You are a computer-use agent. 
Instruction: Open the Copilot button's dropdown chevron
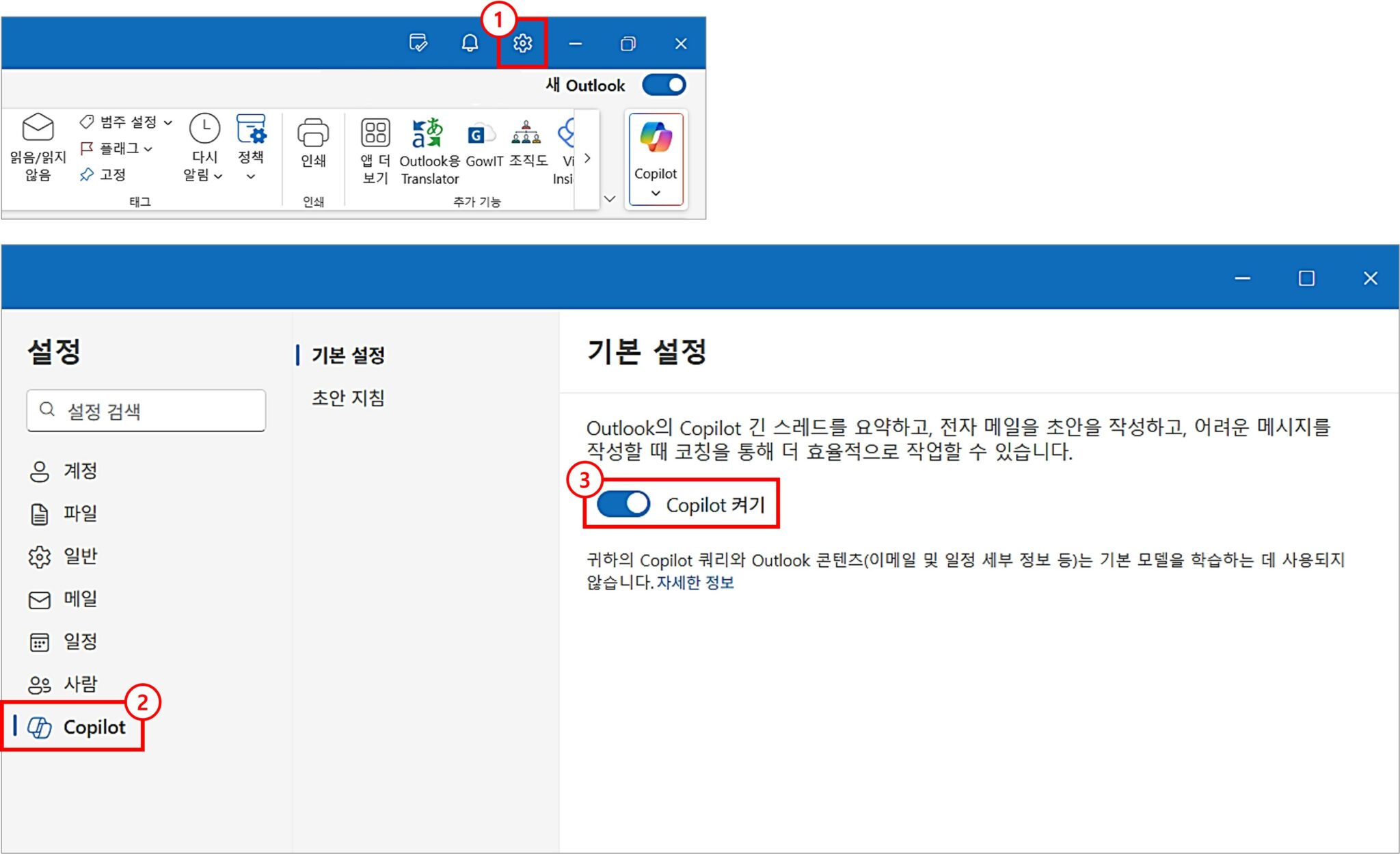click(656, 194)
